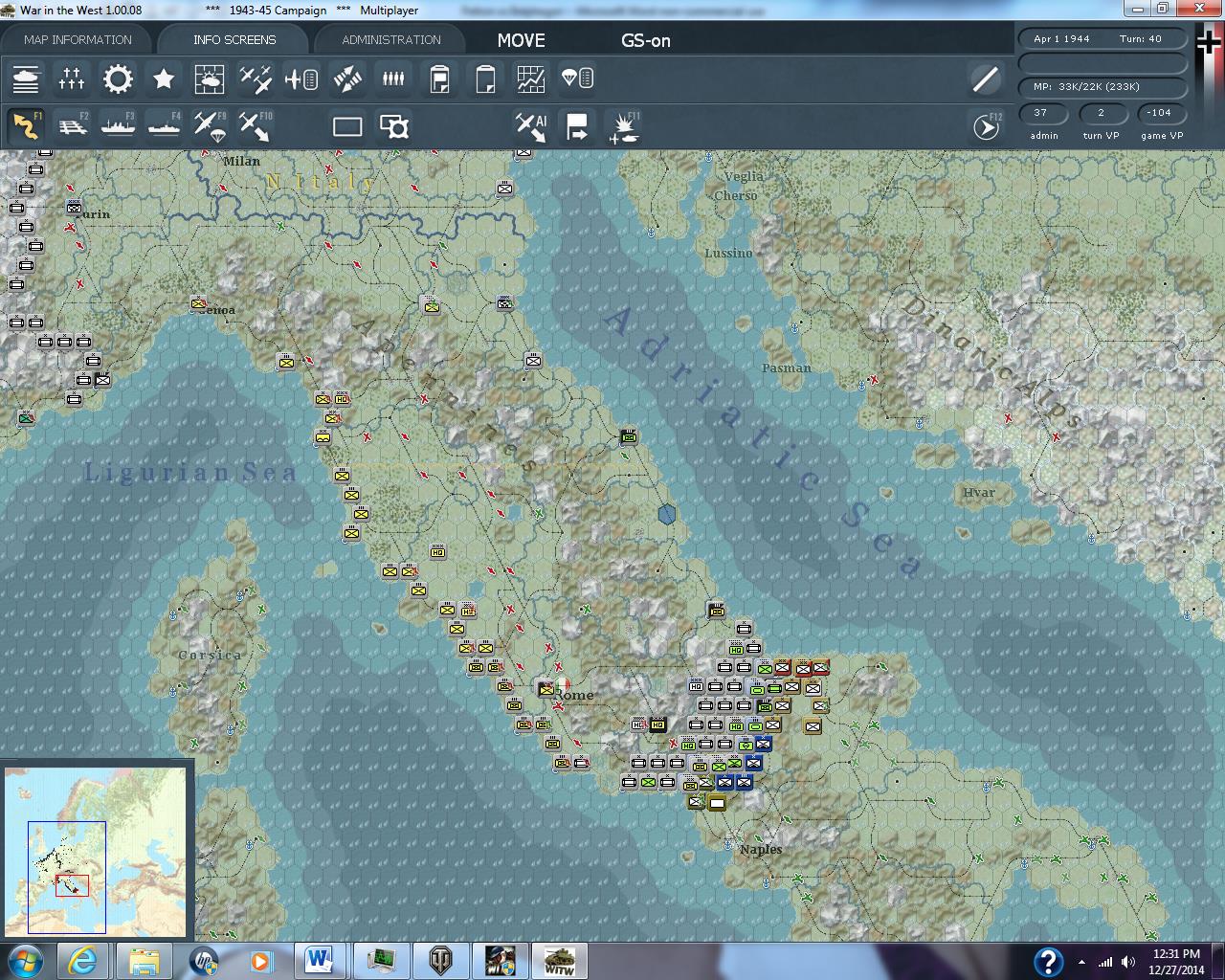Click the WITW game icon in taskbar
Viewport: 1225px width, 980px height.
[559, 961]
